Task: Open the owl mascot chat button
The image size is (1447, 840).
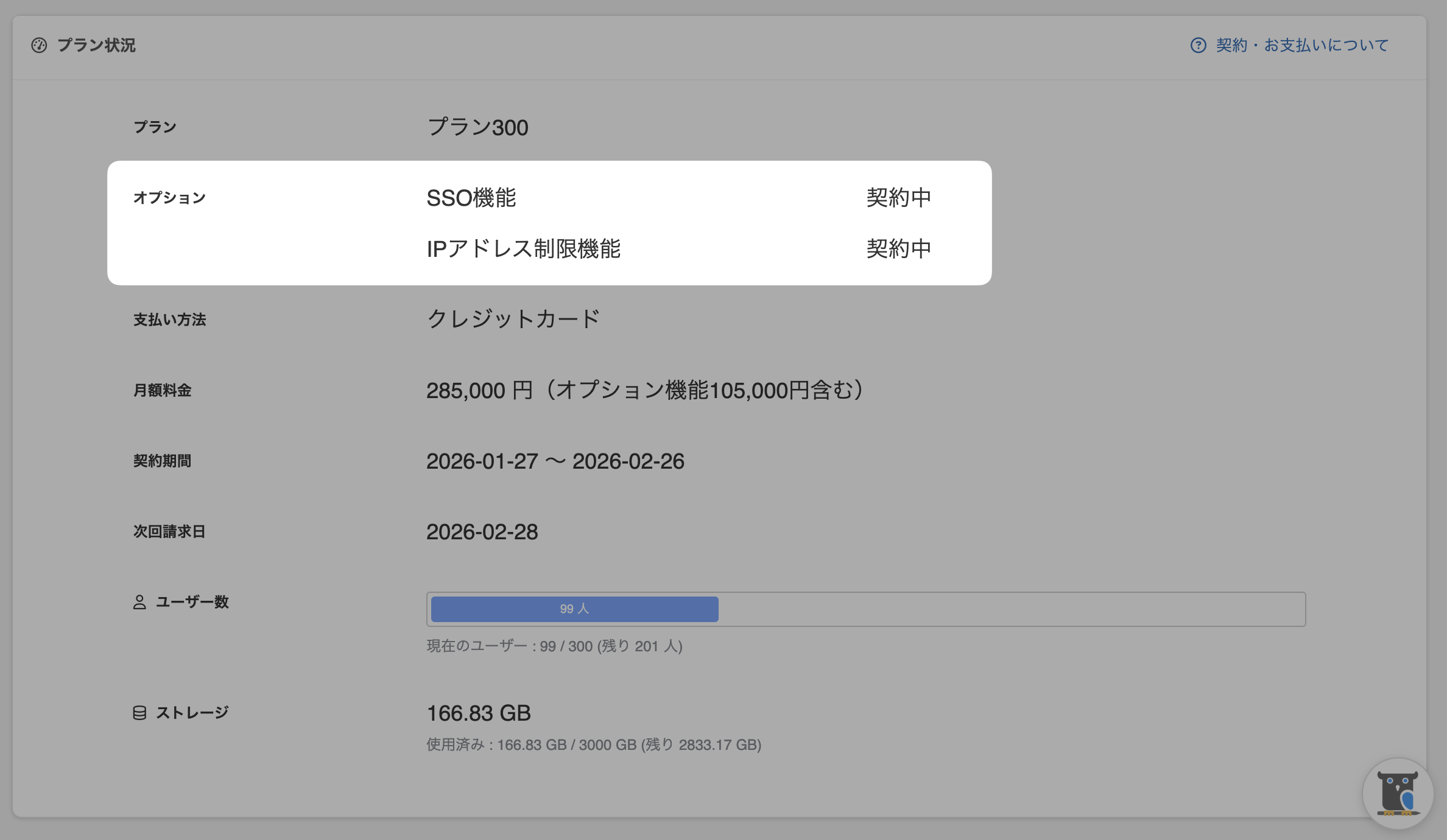Action: click(1398, 793)
